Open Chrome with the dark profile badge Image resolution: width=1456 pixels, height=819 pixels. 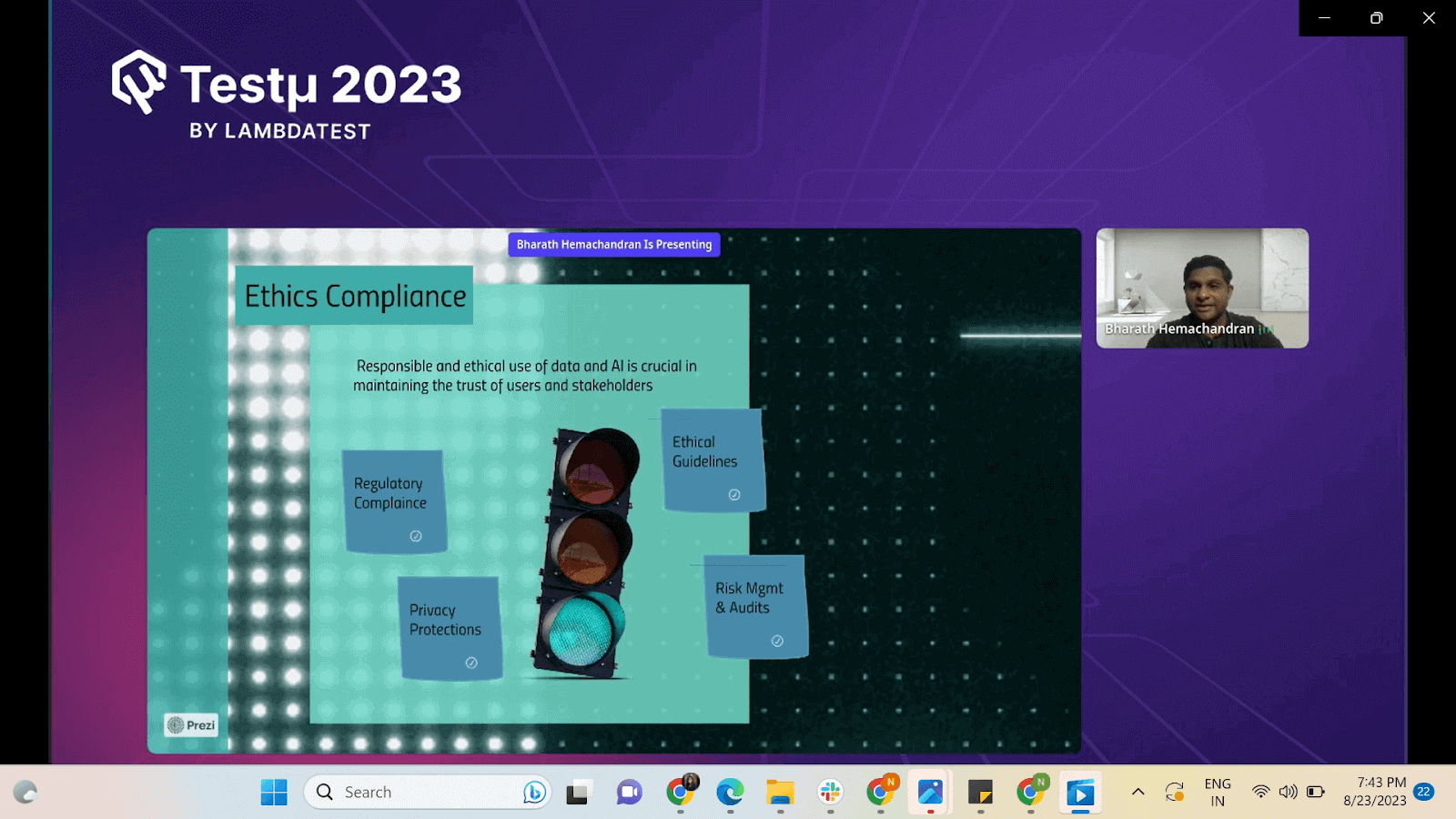681,791
